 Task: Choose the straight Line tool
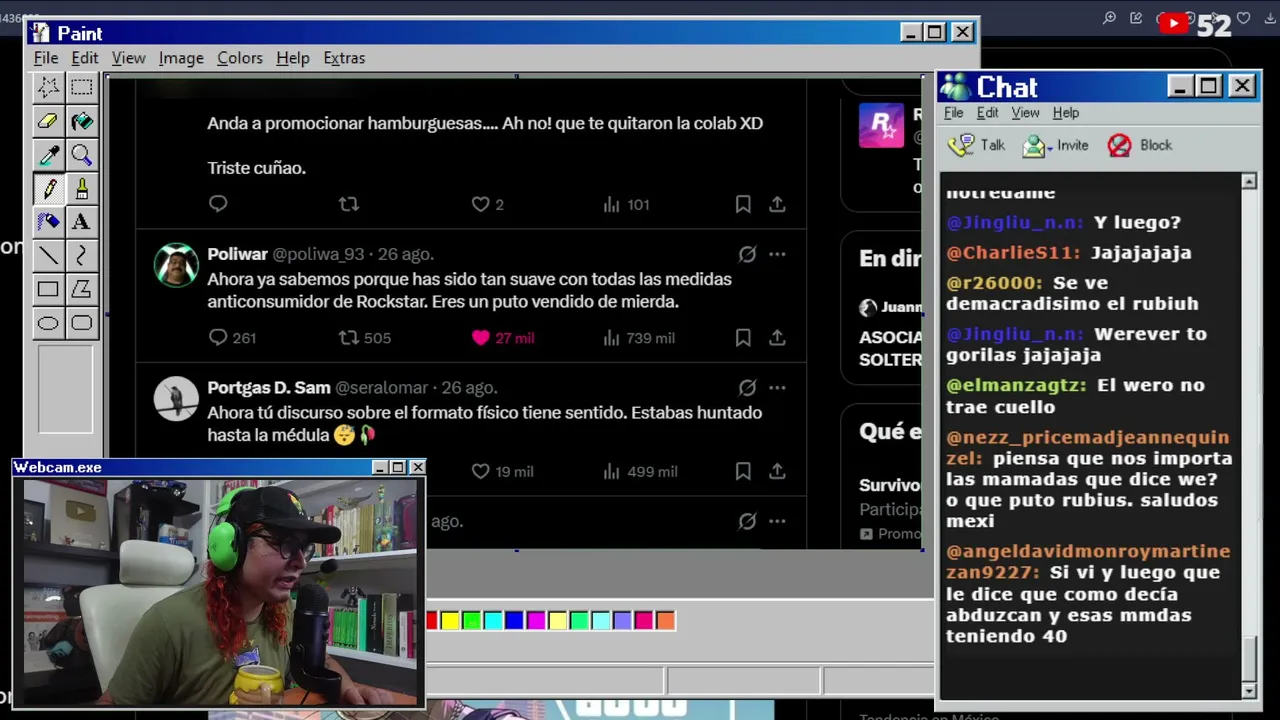48,255
